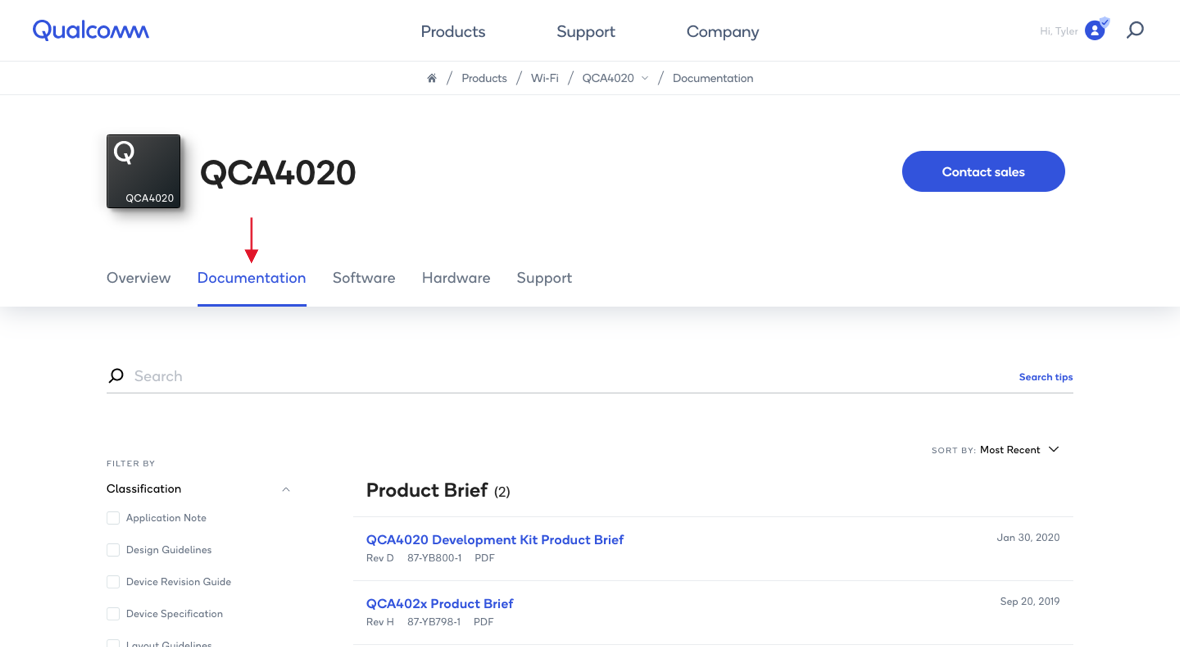
Task: Enable the Device Specification filter
Action: pos(113,613)
